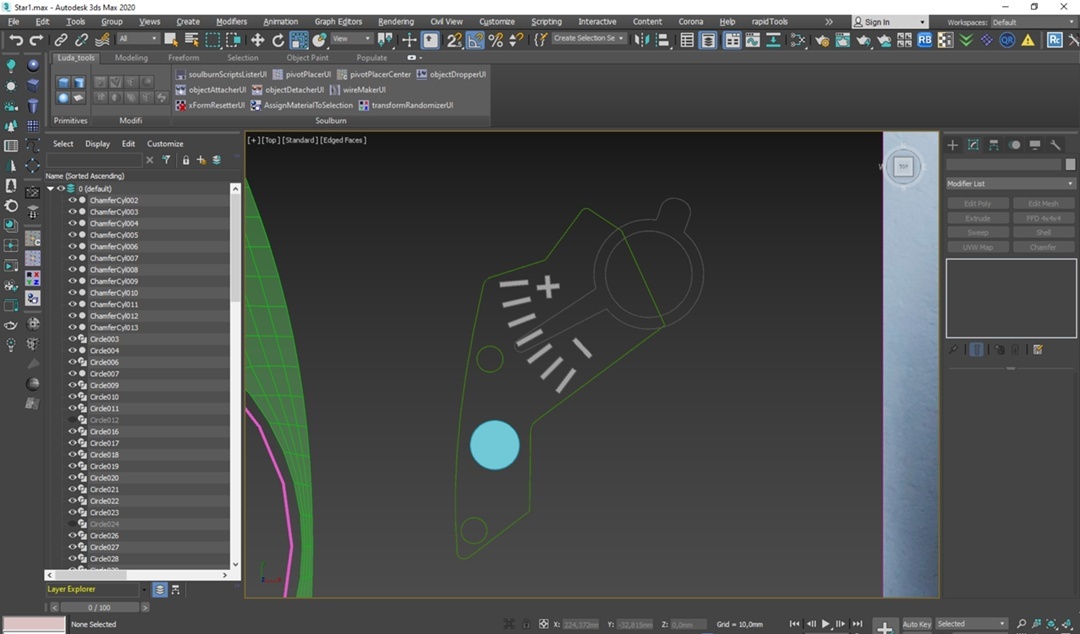This screenshot has height=634, width=1080.
Task: Open the Sign In dropdown
Action: point(889,22)
